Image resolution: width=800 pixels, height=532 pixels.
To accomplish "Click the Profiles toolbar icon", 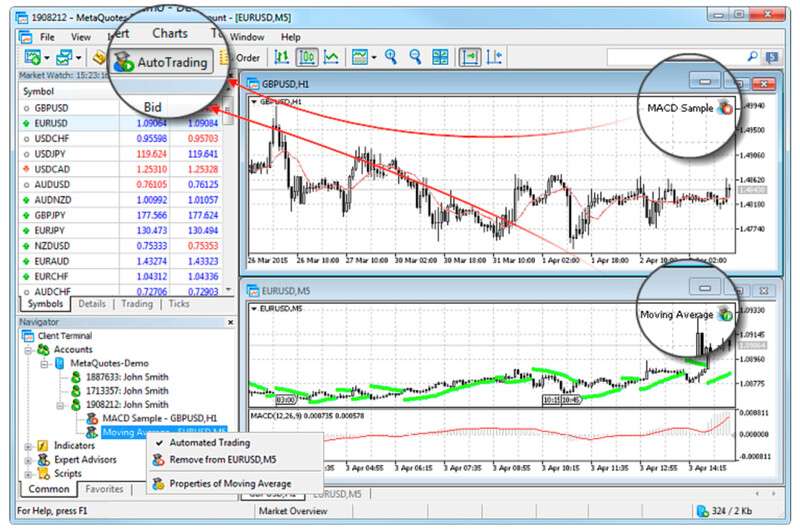I will [x=64, y=57].
